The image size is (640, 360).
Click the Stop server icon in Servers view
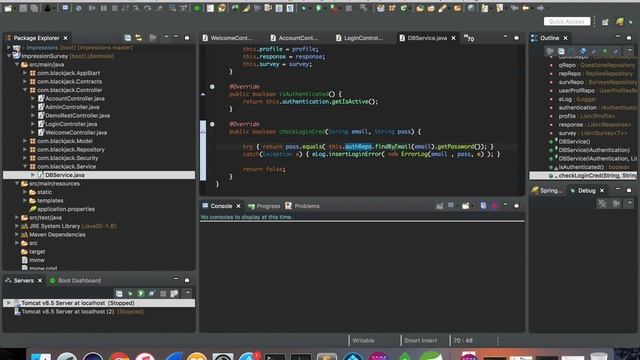pos(163,293)
